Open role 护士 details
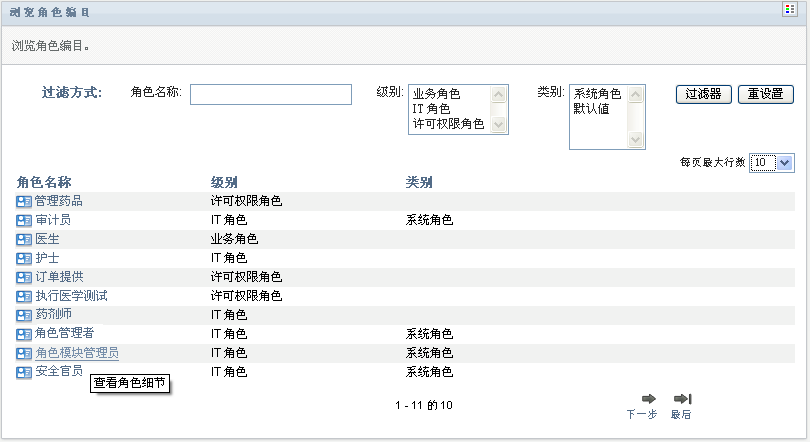 [47, 258]
